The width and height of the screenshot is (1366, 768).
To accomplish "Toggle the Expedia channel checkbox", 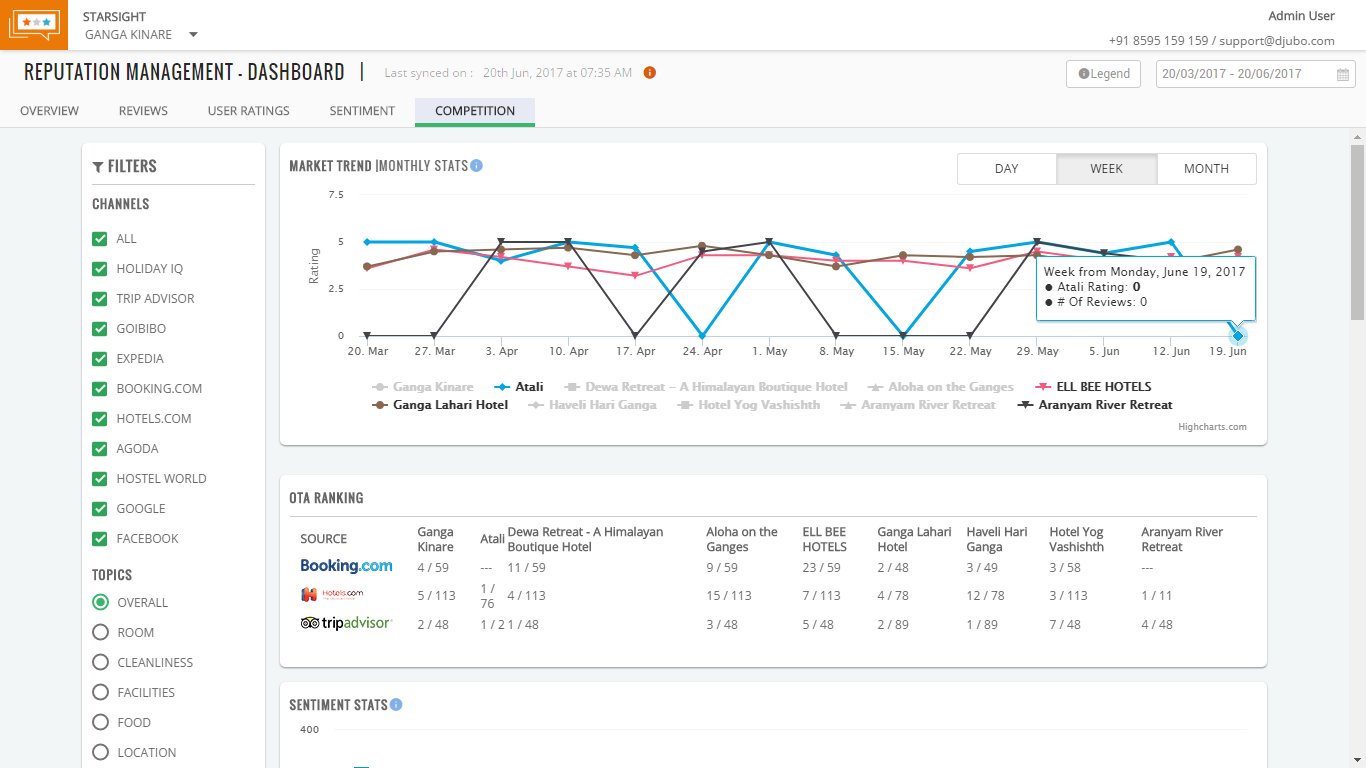I will click(100, 359).
